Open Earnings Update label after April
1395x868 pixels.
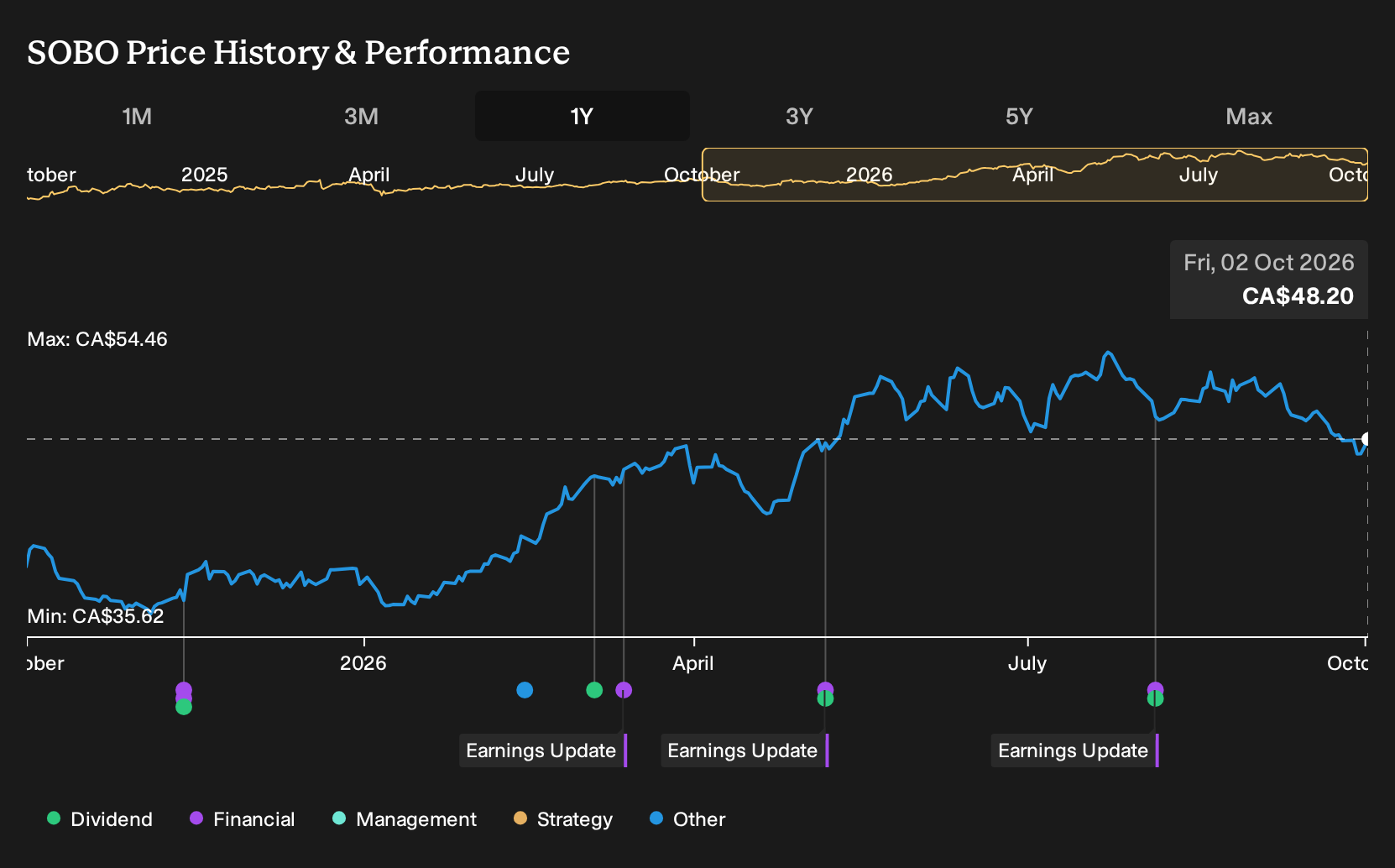point(745,750)
